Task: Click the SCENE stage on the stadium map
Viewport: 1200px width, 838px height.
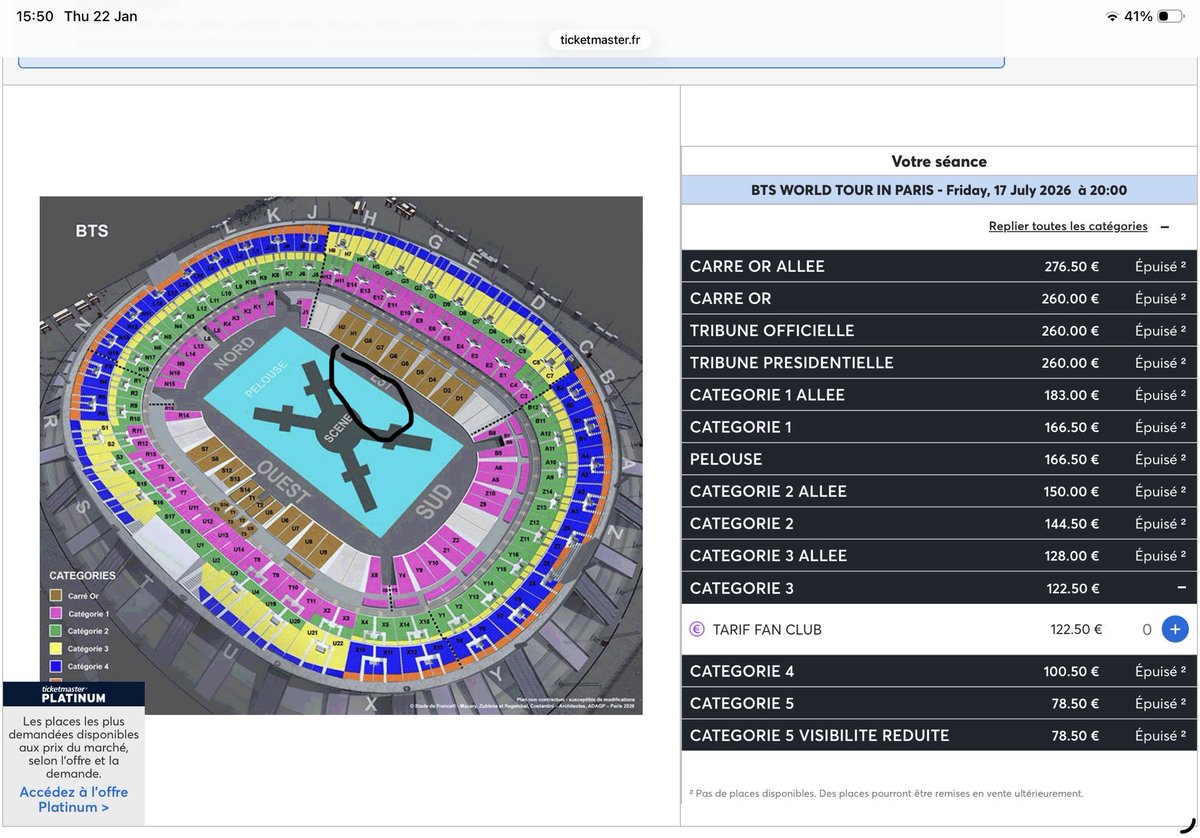Action: (x=340, y=430)
